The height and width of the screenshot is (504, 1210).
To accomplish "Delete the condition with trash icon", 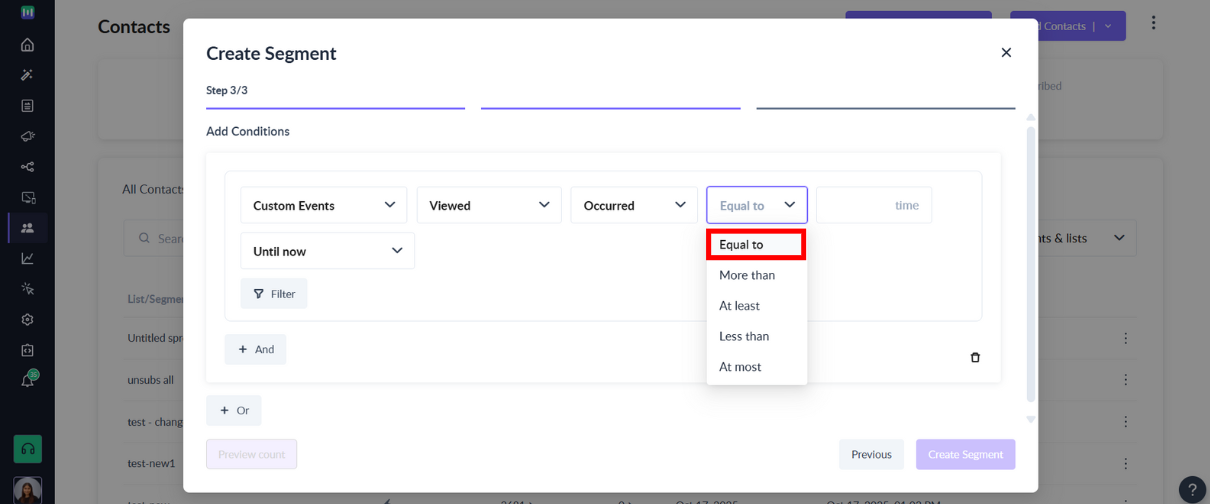I will [975, 357].
